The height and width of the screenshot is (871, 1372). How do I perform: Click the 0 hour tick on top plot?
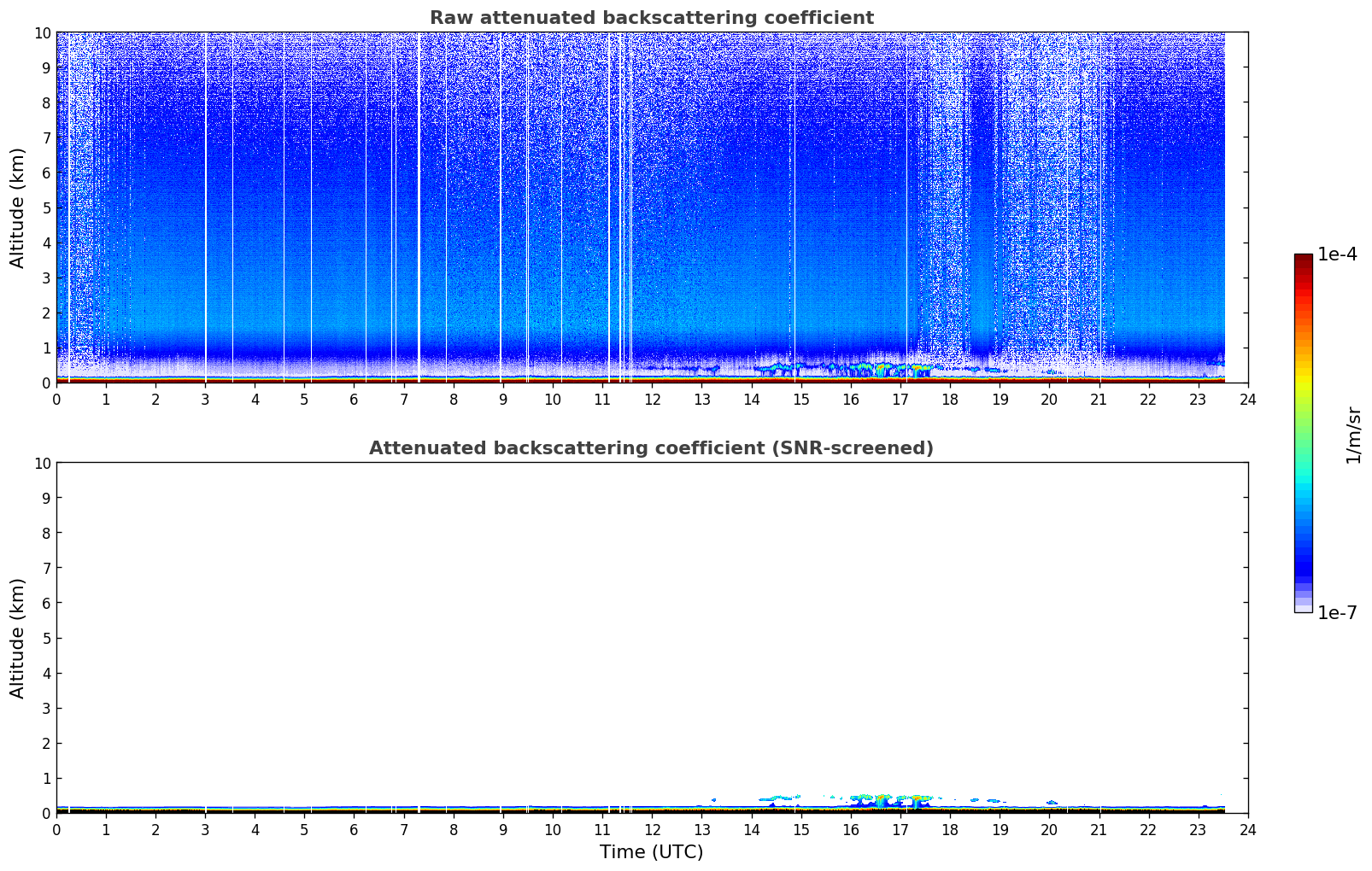pos(57,400)
